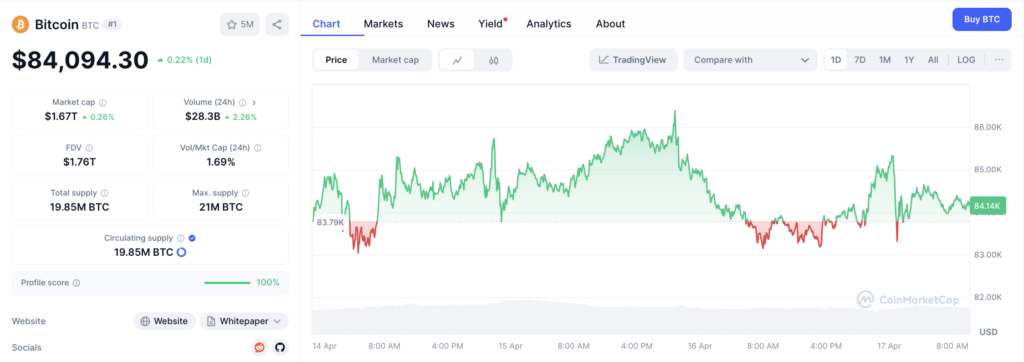Click the 84.14K current price label
Image resolution: width=1024 pixels, height=362 pixels.
click(x=988, y=205)
